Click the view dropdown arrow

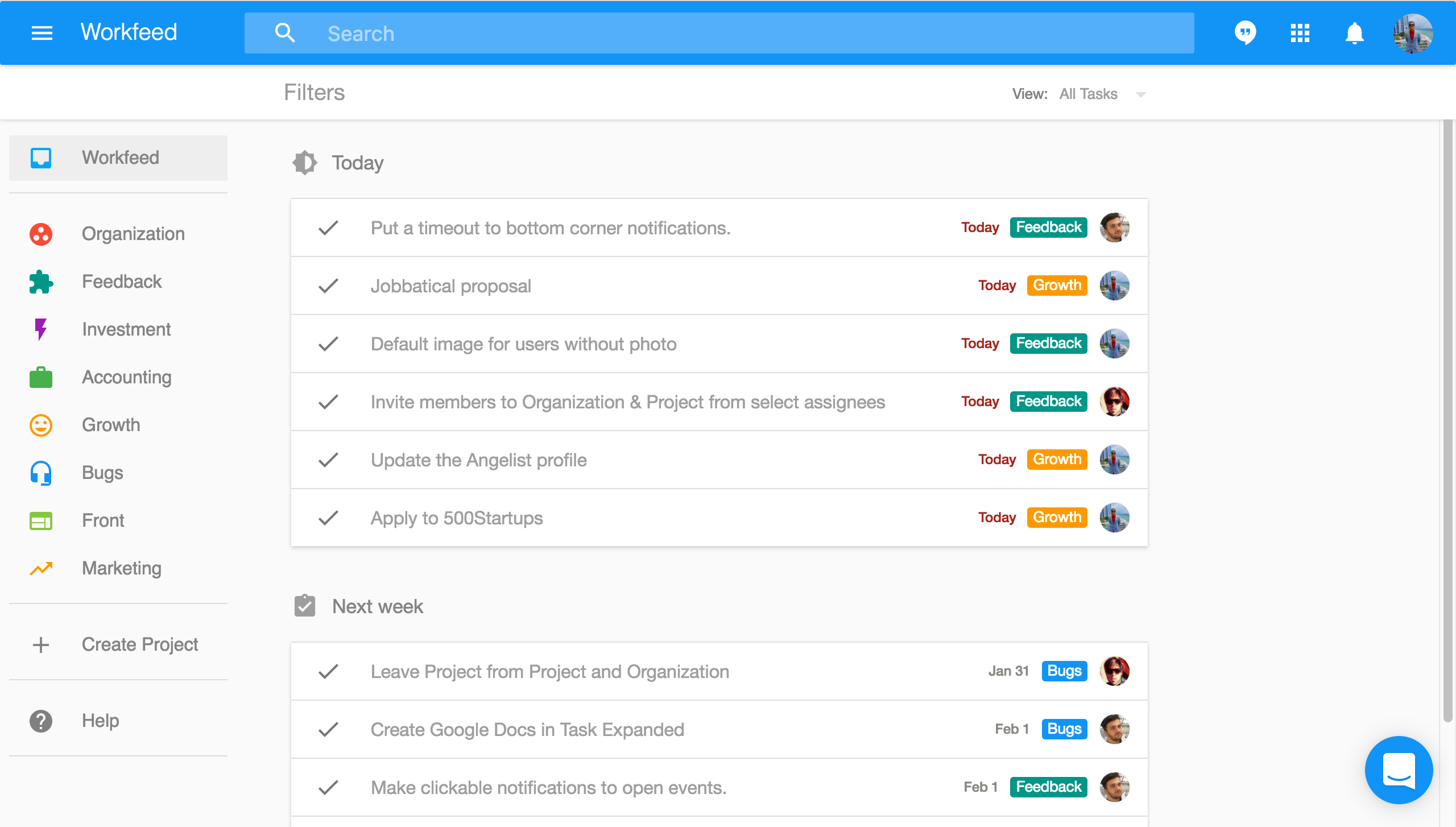pyautogui.click(x=1140, y=94)
